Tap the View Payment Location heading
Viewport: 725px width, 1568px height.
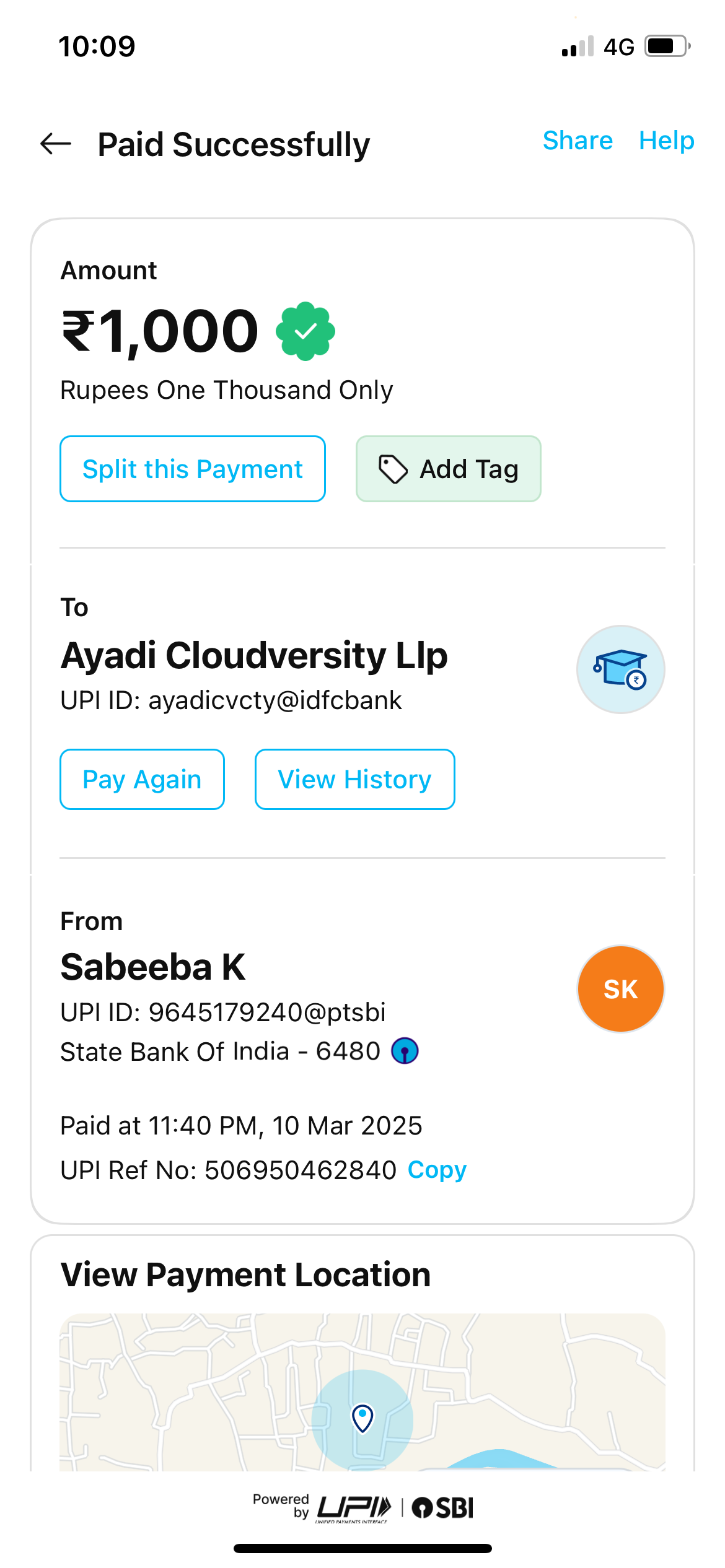point(245,1275)
